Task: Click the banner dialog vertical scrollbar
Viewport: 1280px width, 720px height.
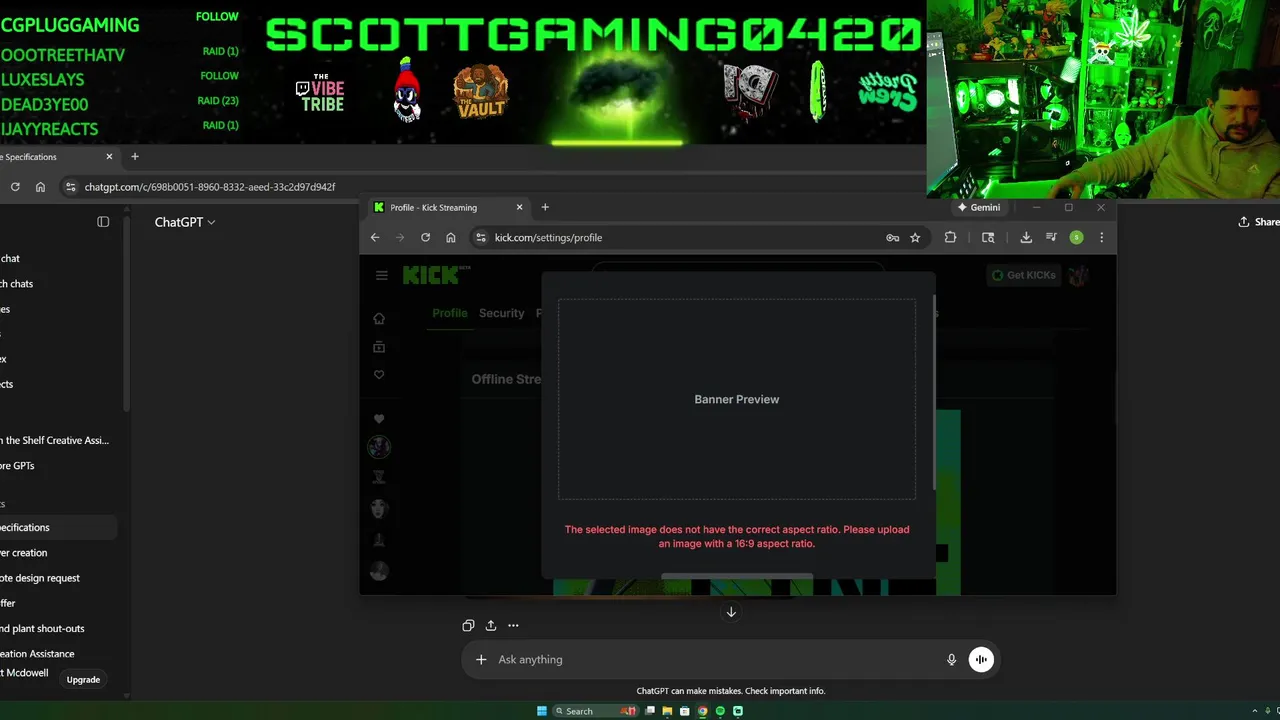Action: coord(934,390)
